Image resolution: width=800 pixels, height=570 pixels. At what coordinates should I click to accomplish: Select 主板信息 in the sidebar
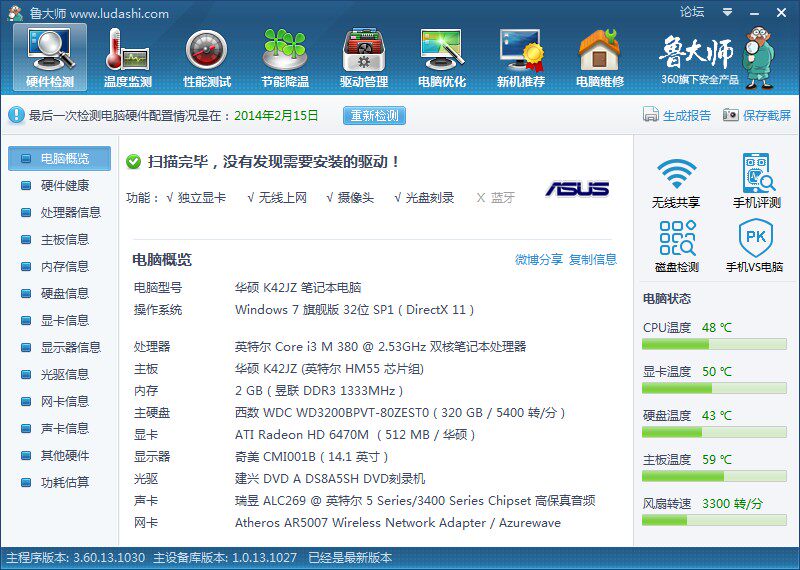[59, 239]
